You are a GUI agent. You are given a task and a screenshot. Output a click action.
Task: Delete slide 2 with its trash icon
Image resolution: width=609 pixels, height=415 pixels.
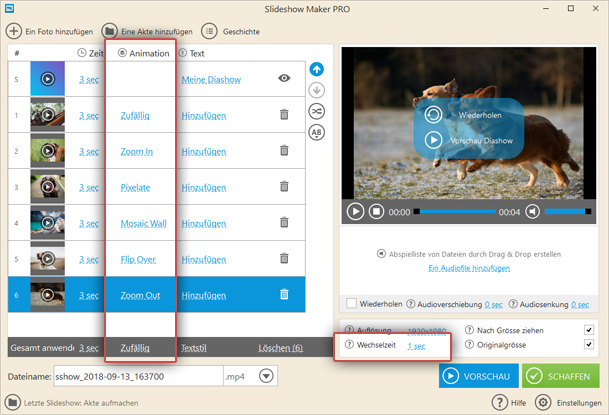(x=284, y=150)
